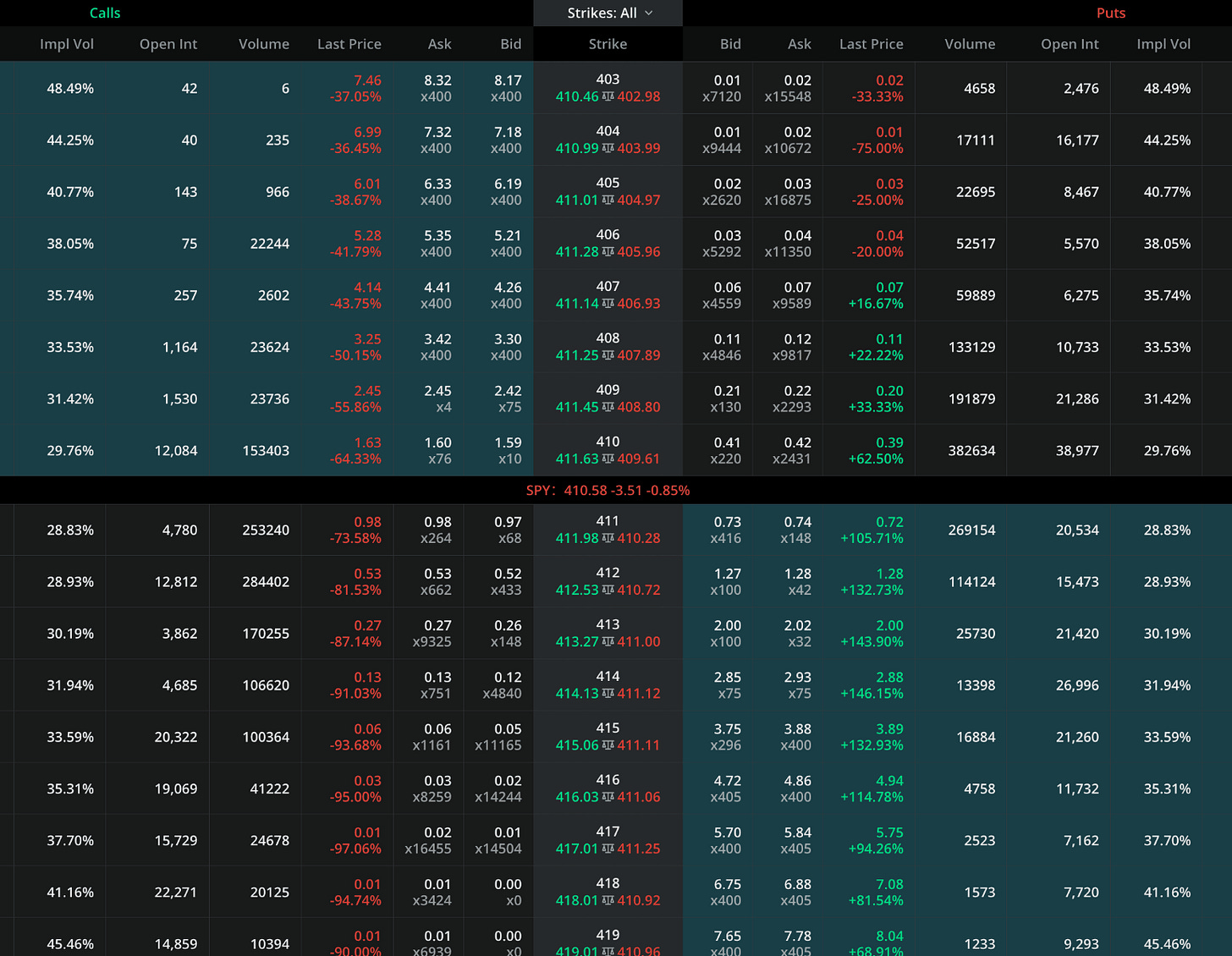This screenshot has height=956, width=1232.
Task: Click the 407 strike cell
Action: point(608,295)
